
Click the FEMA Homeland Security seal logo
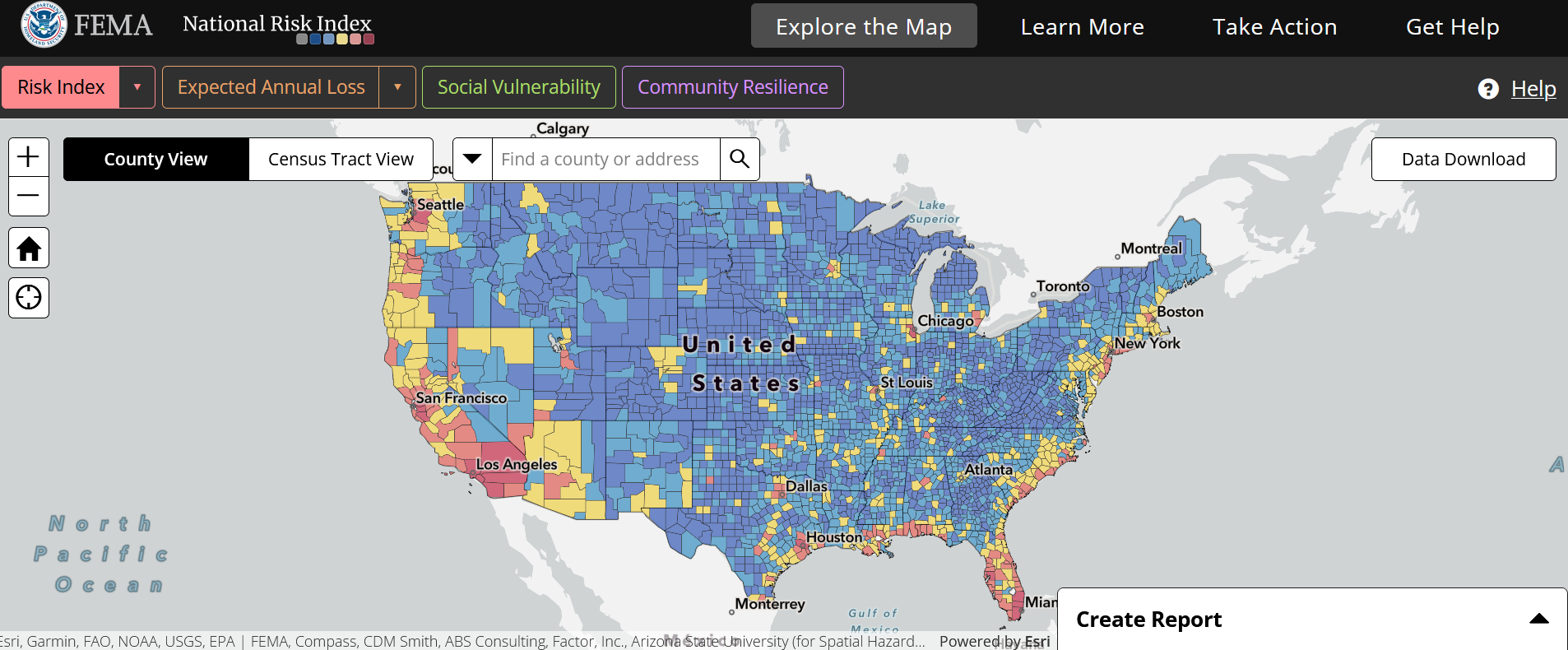[44, 25]
